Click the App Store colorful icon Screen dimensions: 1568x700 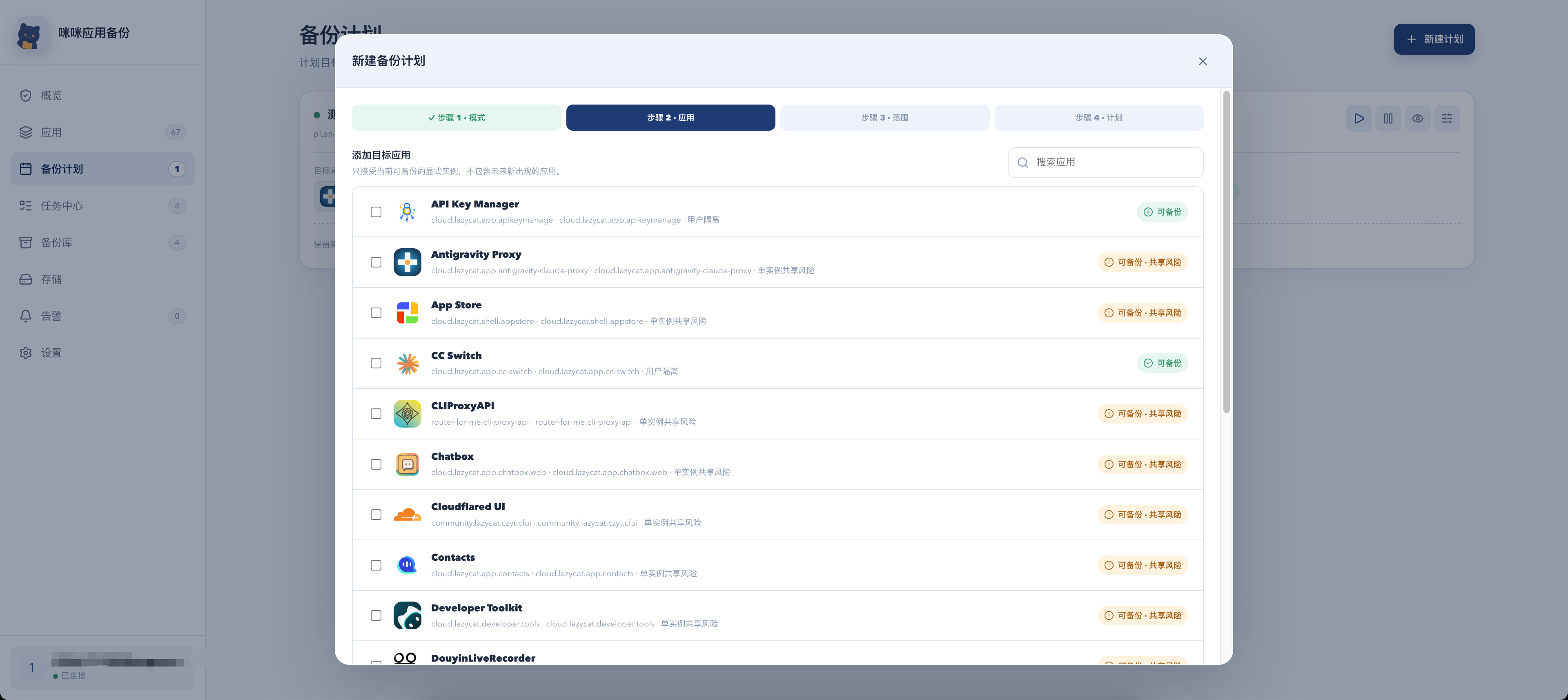tap(407, 313)
